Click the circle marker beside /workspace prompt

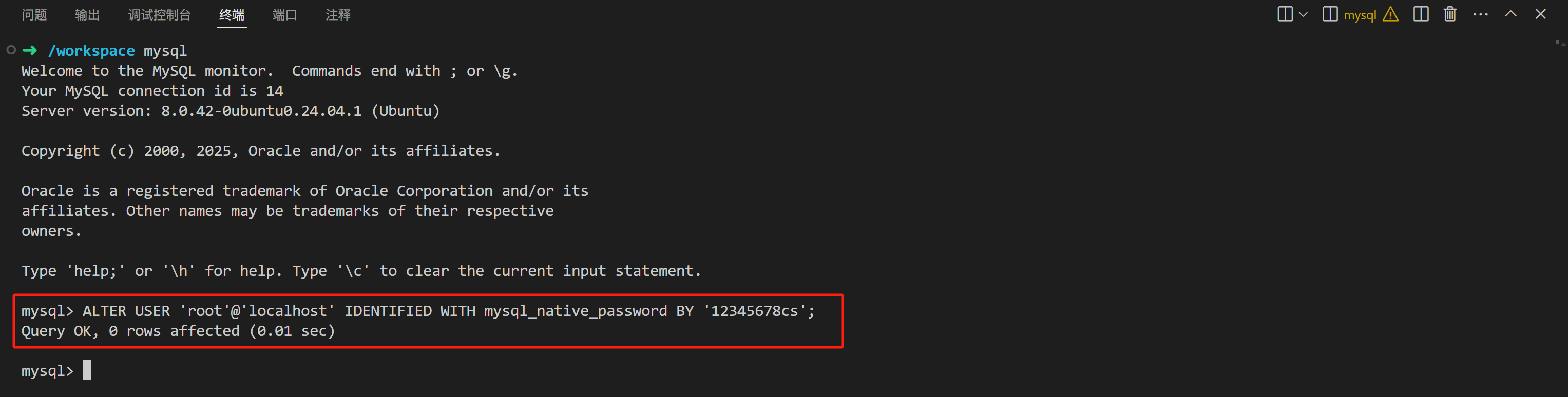tap(11, 50)
